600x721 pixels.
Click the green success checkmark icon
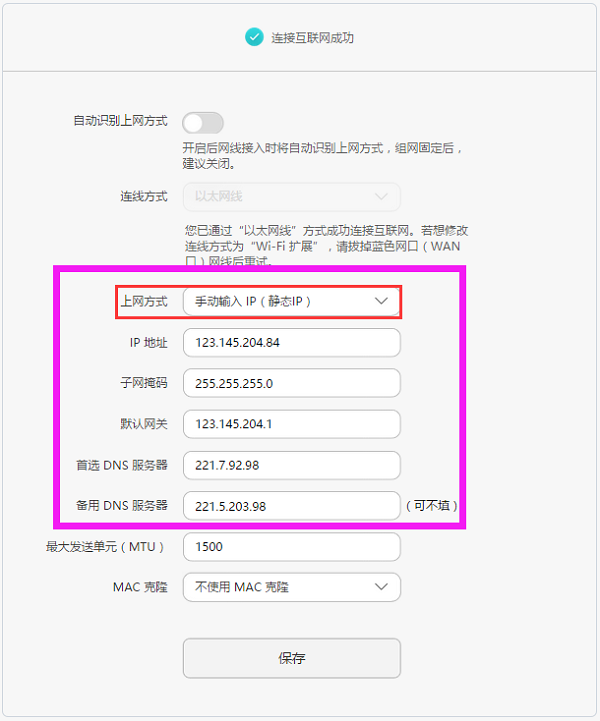254,38
